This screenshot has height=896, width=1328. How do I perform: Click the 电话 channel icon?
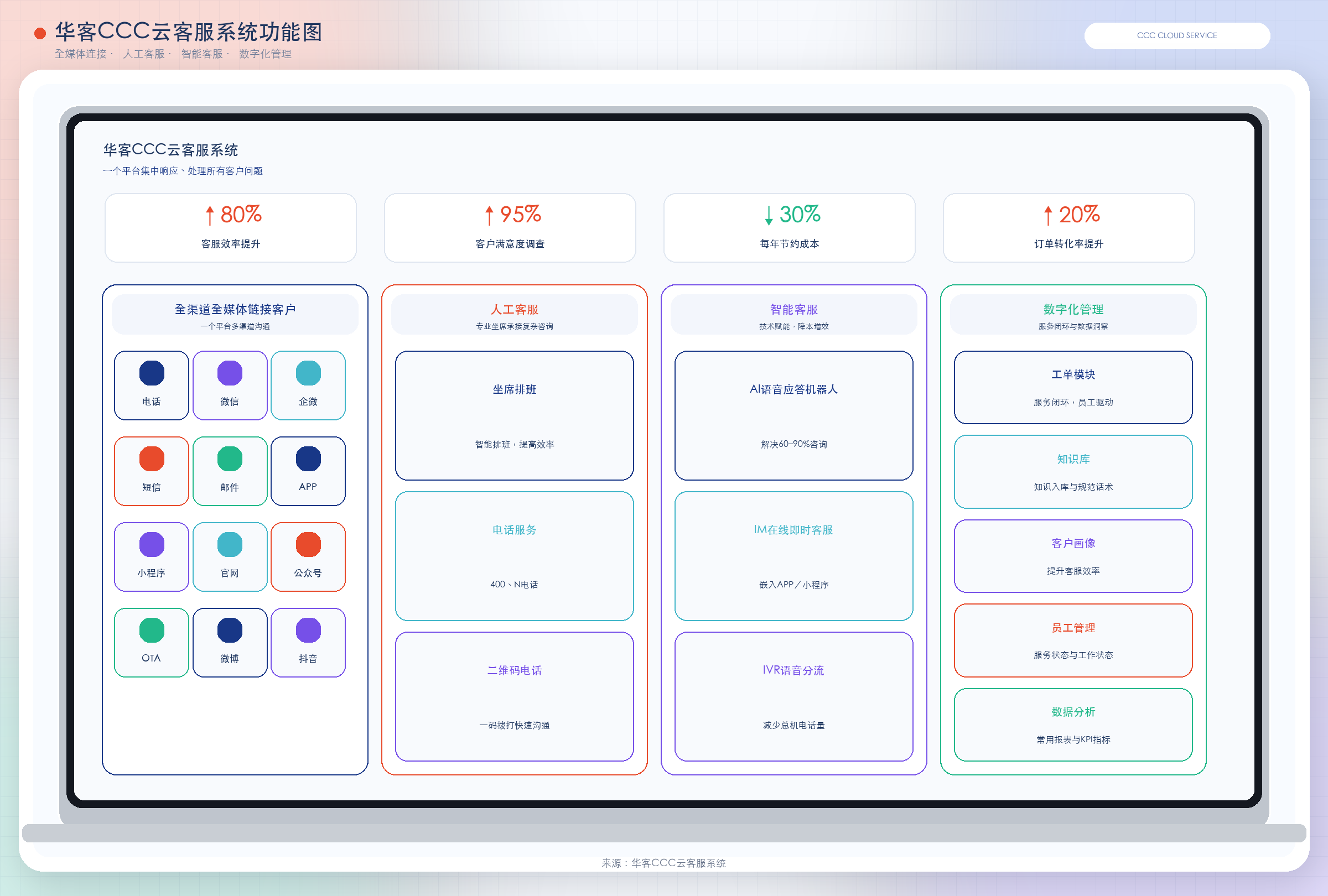pyautogui.click(x=152, y=373)
